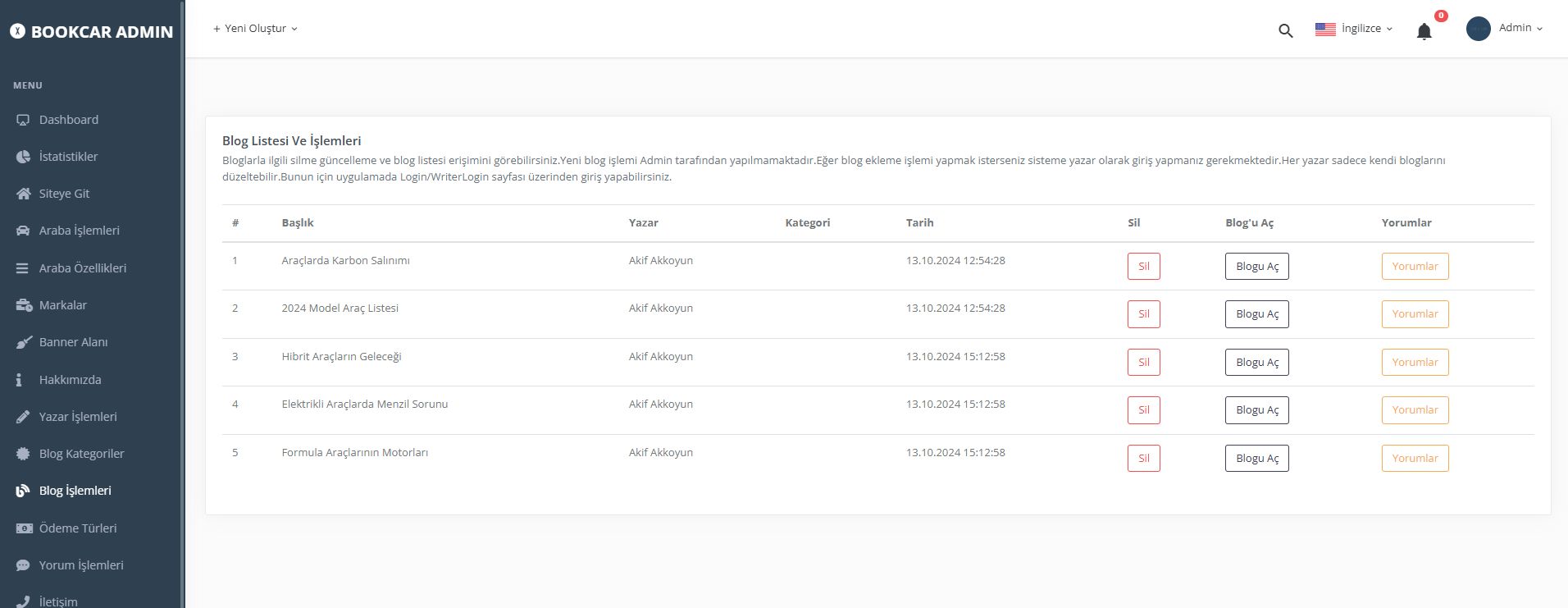1568x608 pixels.
Task: Click the İletişim phone icon
Action: point(23,601)
